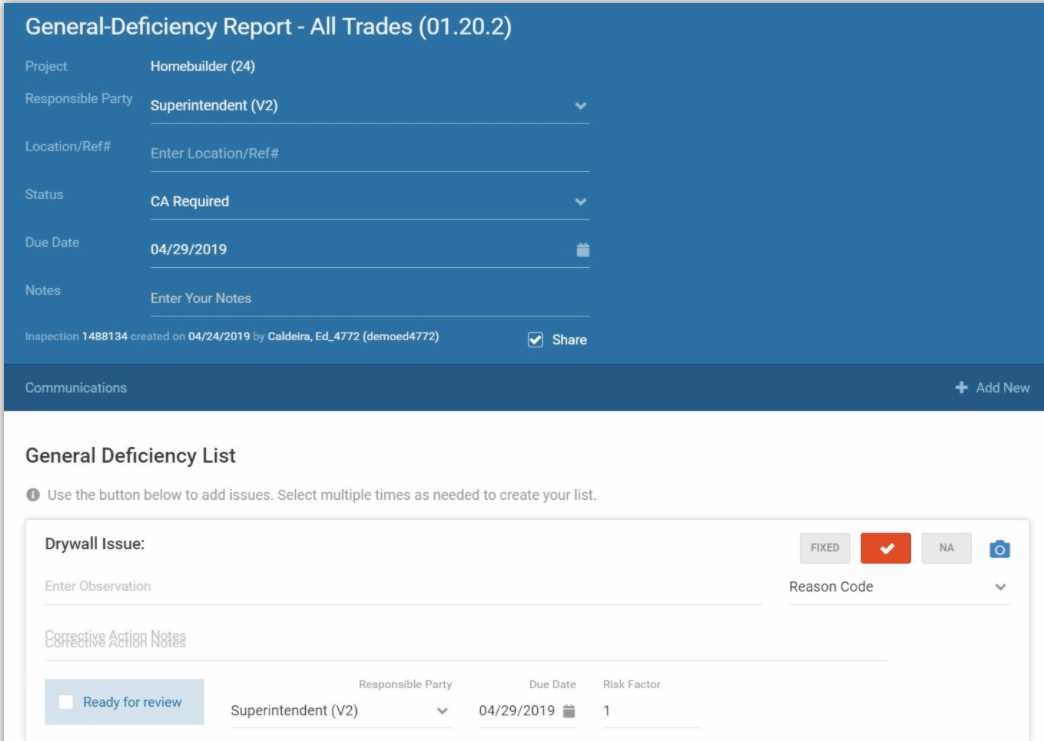Image resolution: width=1044 pixels, height=741 pixels.
Task: Enable the Share checkbox
Action: (x=535, y=340)
